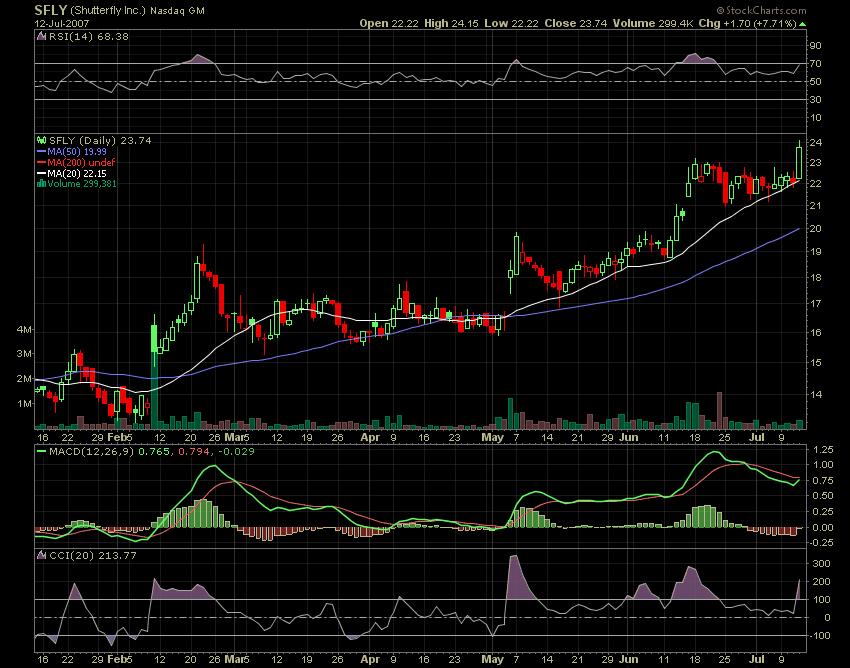Click the Open 22.22 value in header
This screenshot has width=850, height=668.
click(388, 23)
